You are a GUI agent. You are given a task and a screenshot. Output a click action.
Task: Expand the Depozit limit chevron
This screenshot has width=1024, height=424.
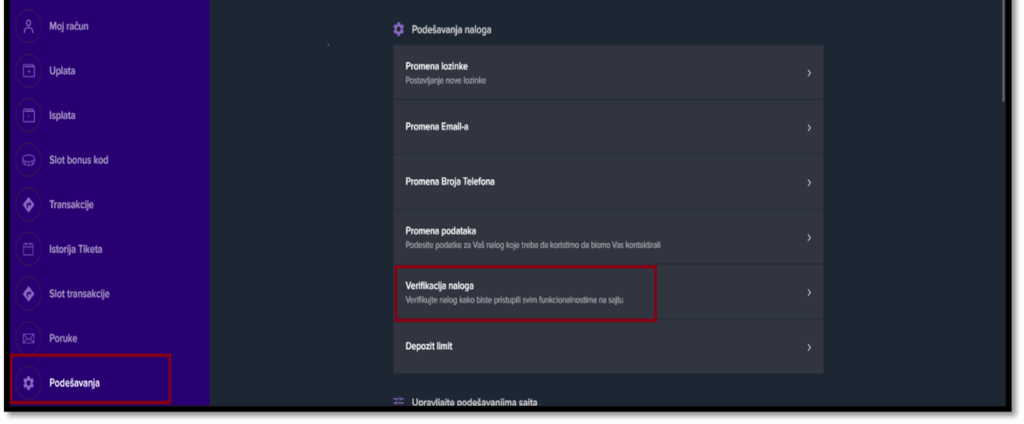coord(808,348)
